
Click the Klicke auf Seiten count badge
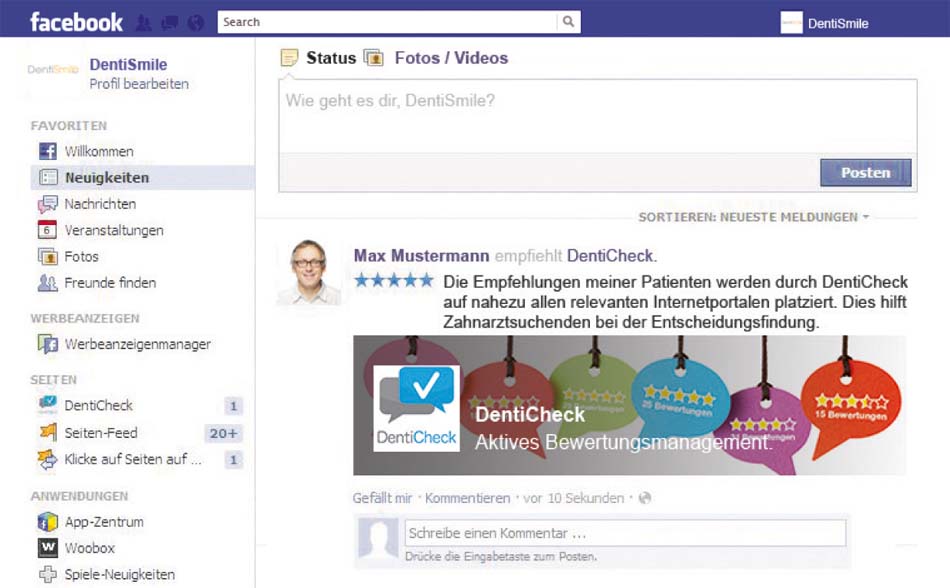click(233, 460)
